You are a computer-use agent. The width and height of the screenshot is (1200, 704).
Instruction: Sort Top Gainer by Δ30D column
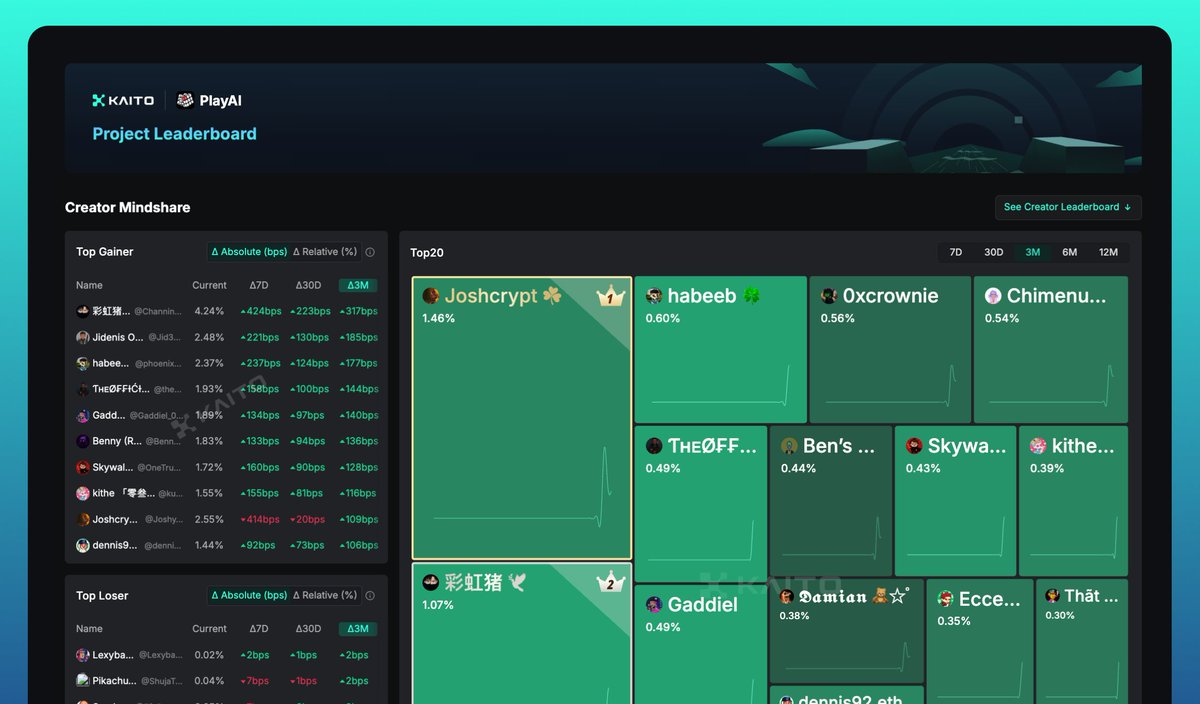pos(308,285)
